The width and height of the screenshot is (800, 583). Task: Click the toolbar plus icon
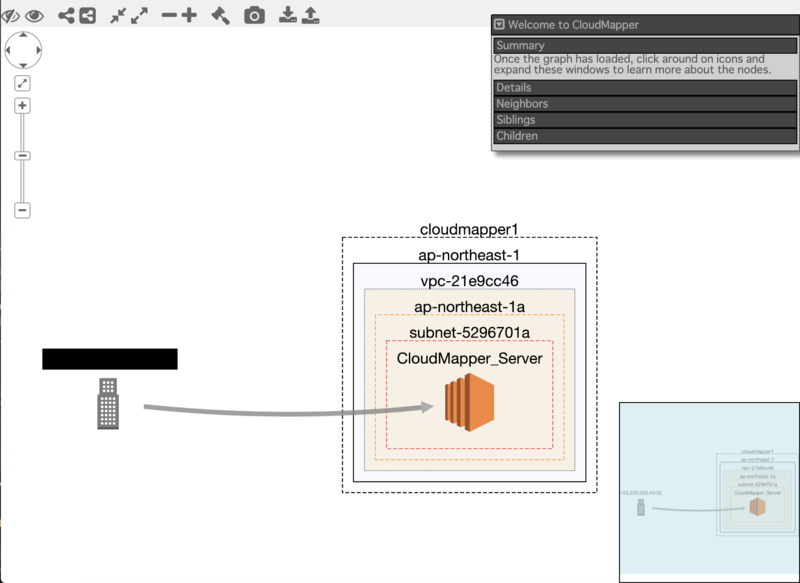189,15
